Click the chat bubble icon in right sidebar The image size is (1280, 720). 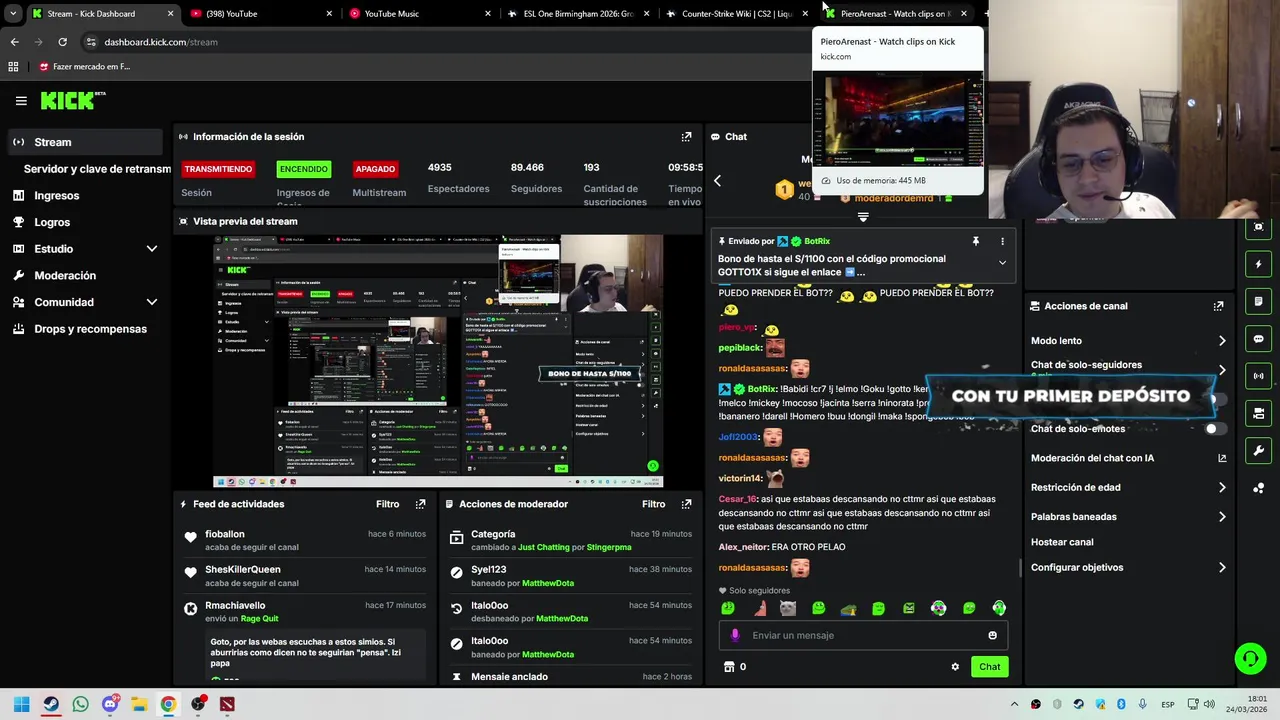(1258, 339)
